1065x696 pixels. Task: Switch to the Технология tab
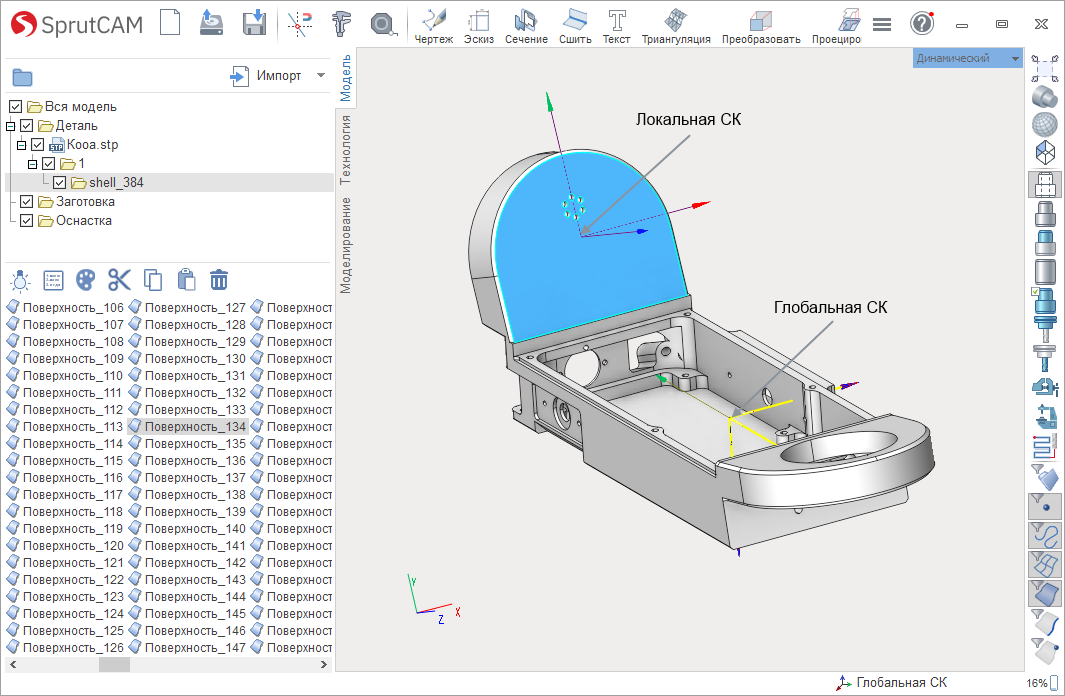pyautogui.click(x=346, y=149)
